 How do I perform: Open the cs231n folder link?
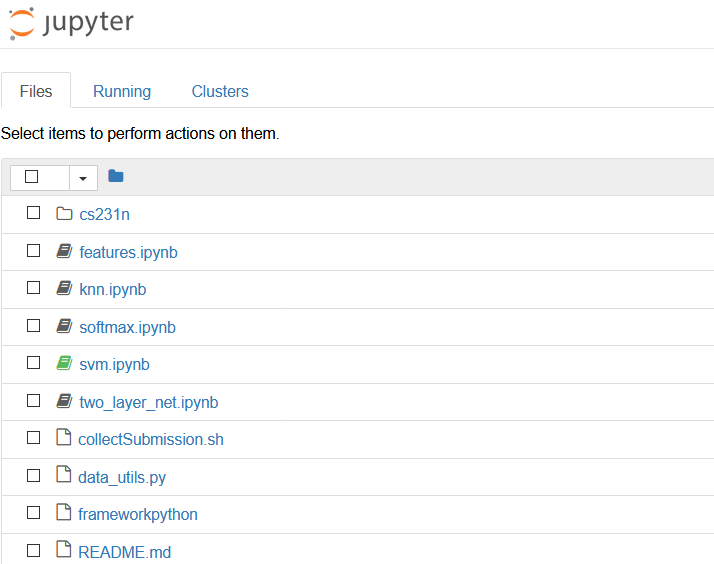pos(105,214)
